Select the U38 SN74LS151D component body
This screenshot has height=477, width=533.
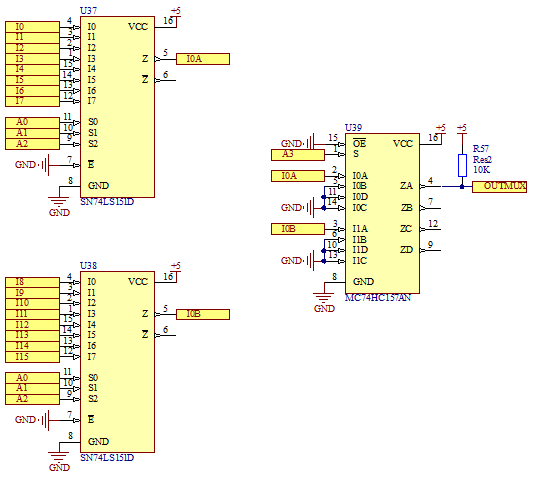click(117, 362)
